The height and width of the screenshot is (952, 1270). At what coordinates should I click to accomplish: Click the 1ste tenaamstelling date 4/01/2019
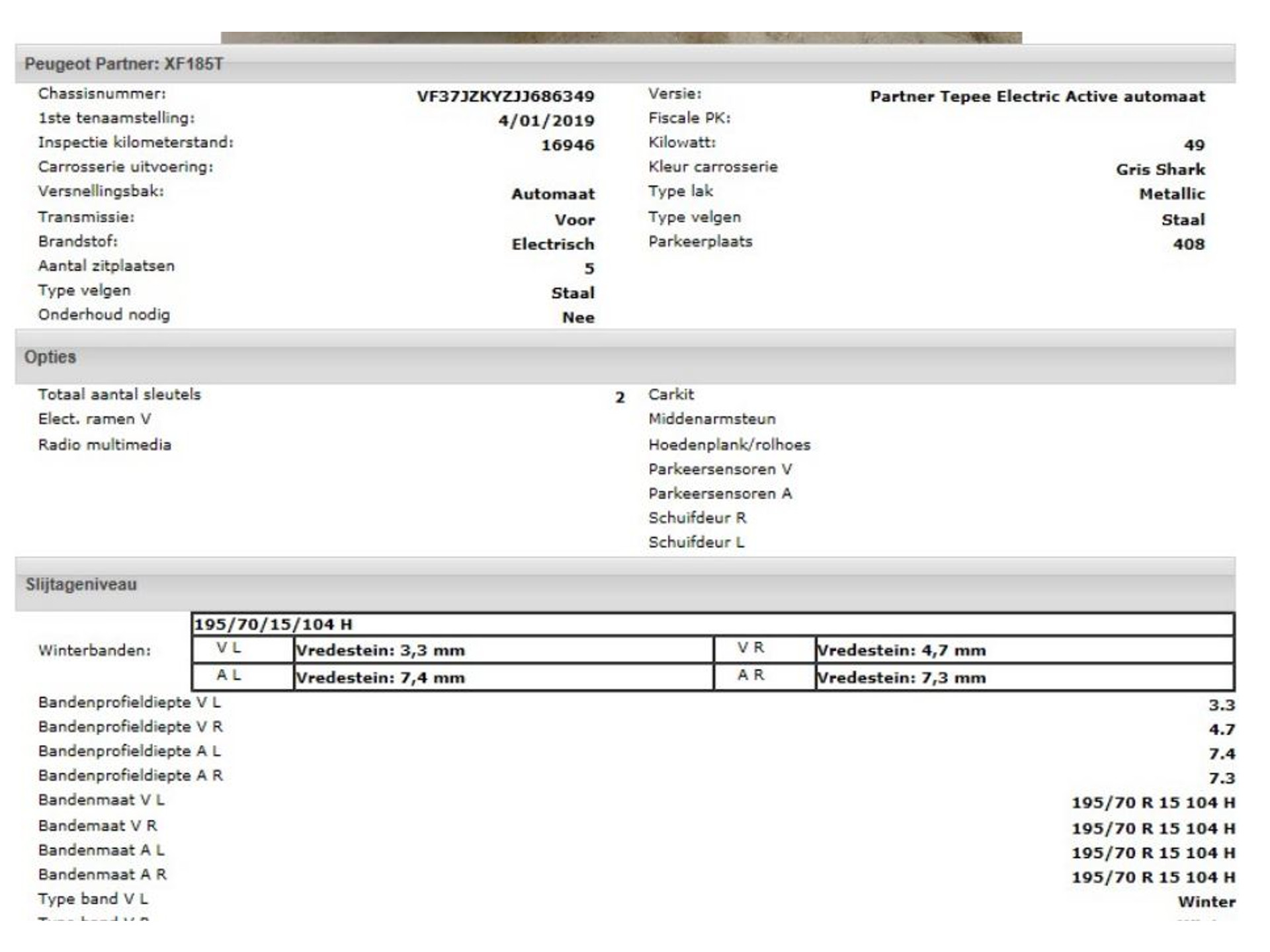point(546,121)
